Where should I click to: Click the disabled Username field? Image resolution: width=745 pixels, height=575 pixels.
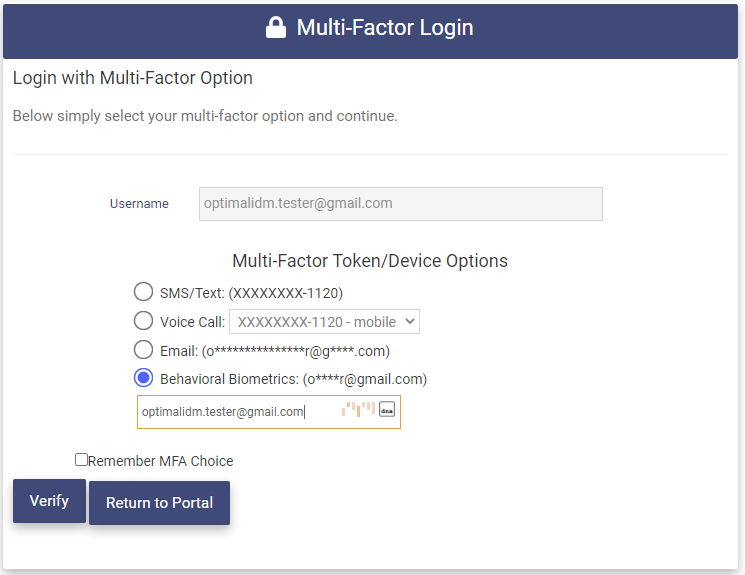click(400, 203)
